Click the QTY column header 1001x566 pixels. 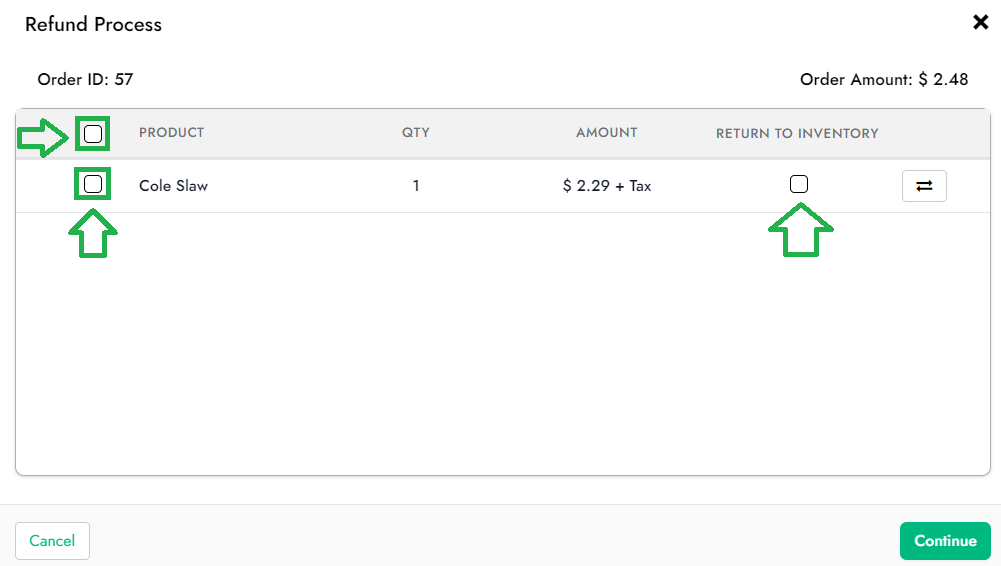(x=416, y=133)
